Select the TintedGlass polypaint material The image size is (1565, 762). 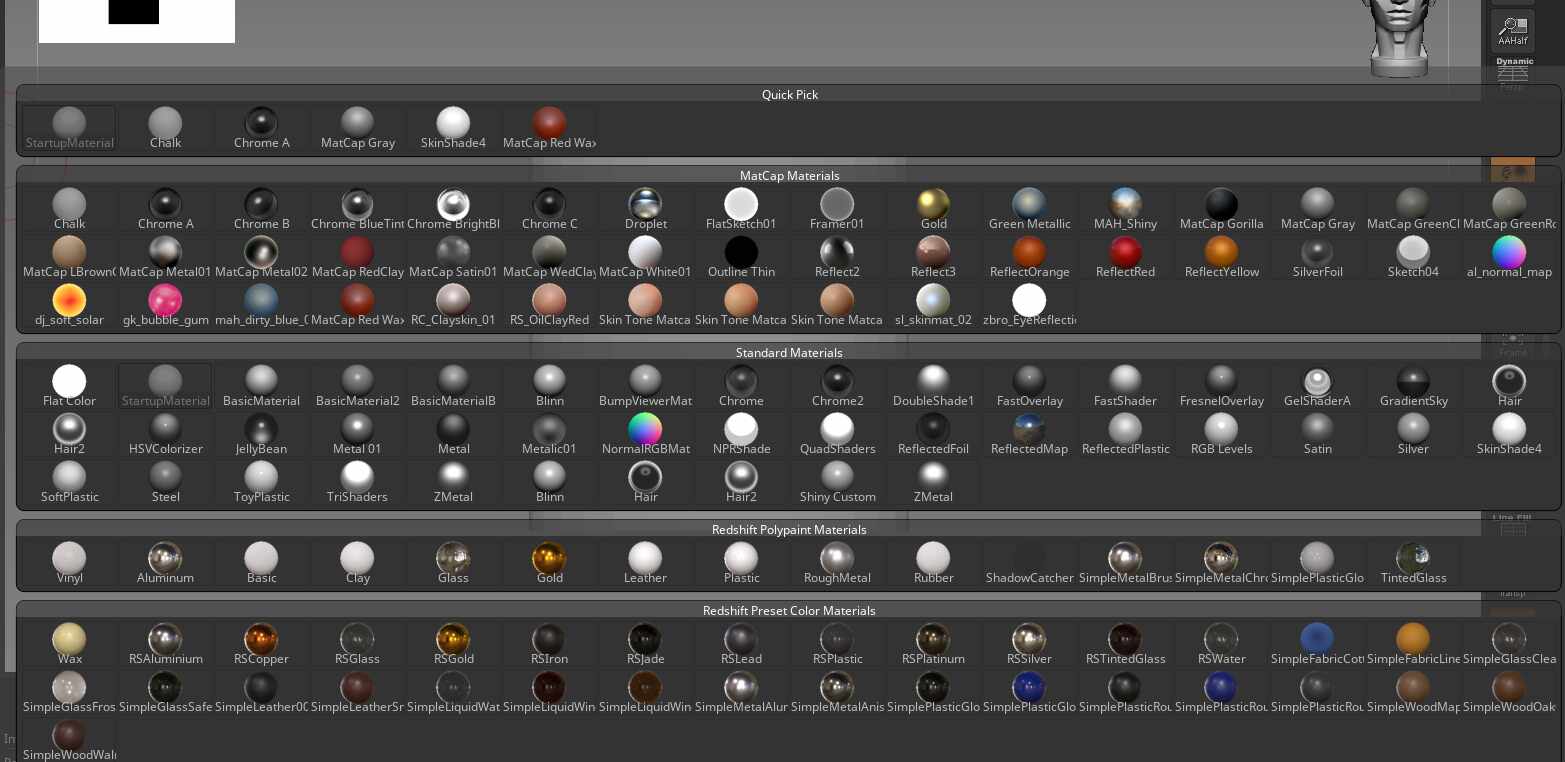click(x=1413, y=562)
